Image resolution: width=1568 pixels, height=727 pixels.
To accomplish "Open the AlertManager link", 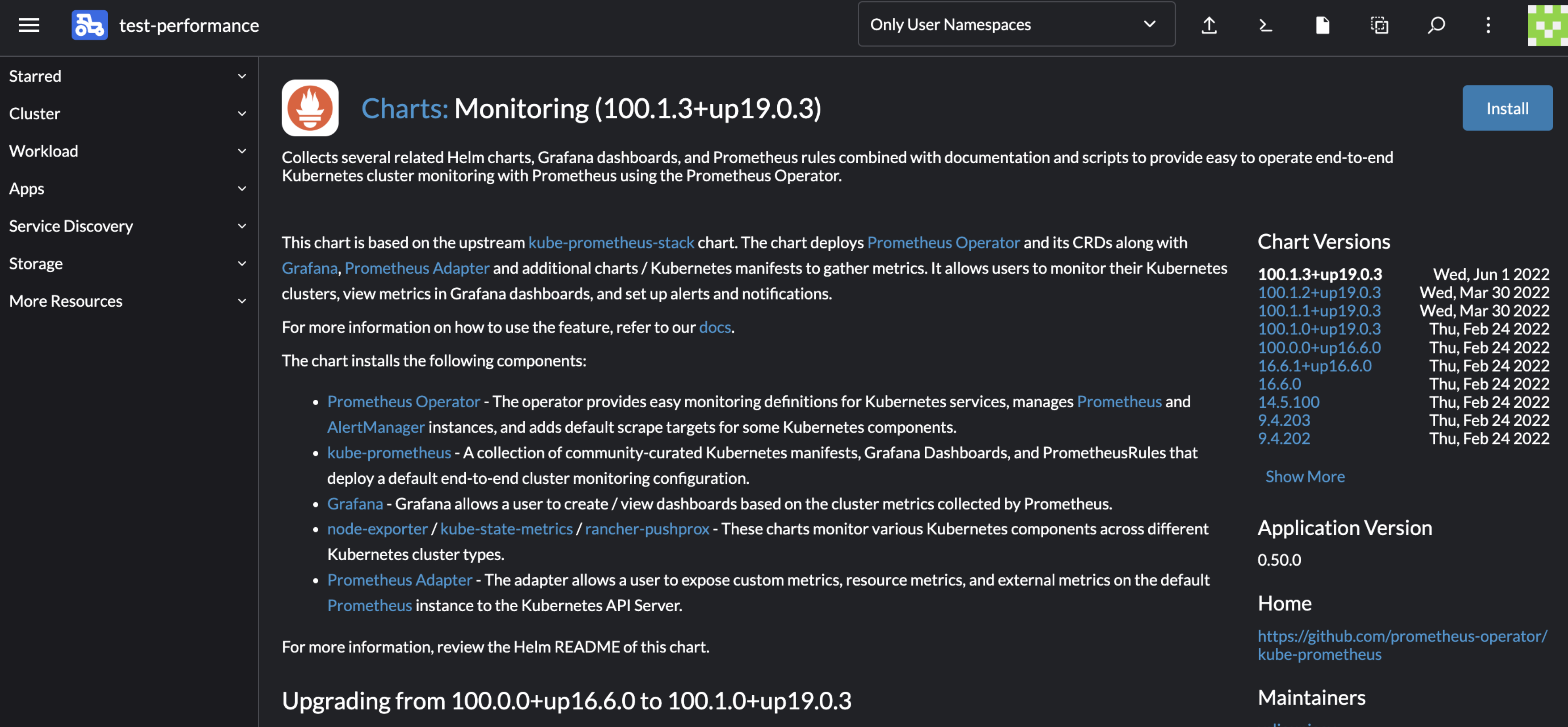I will (375, 427).
